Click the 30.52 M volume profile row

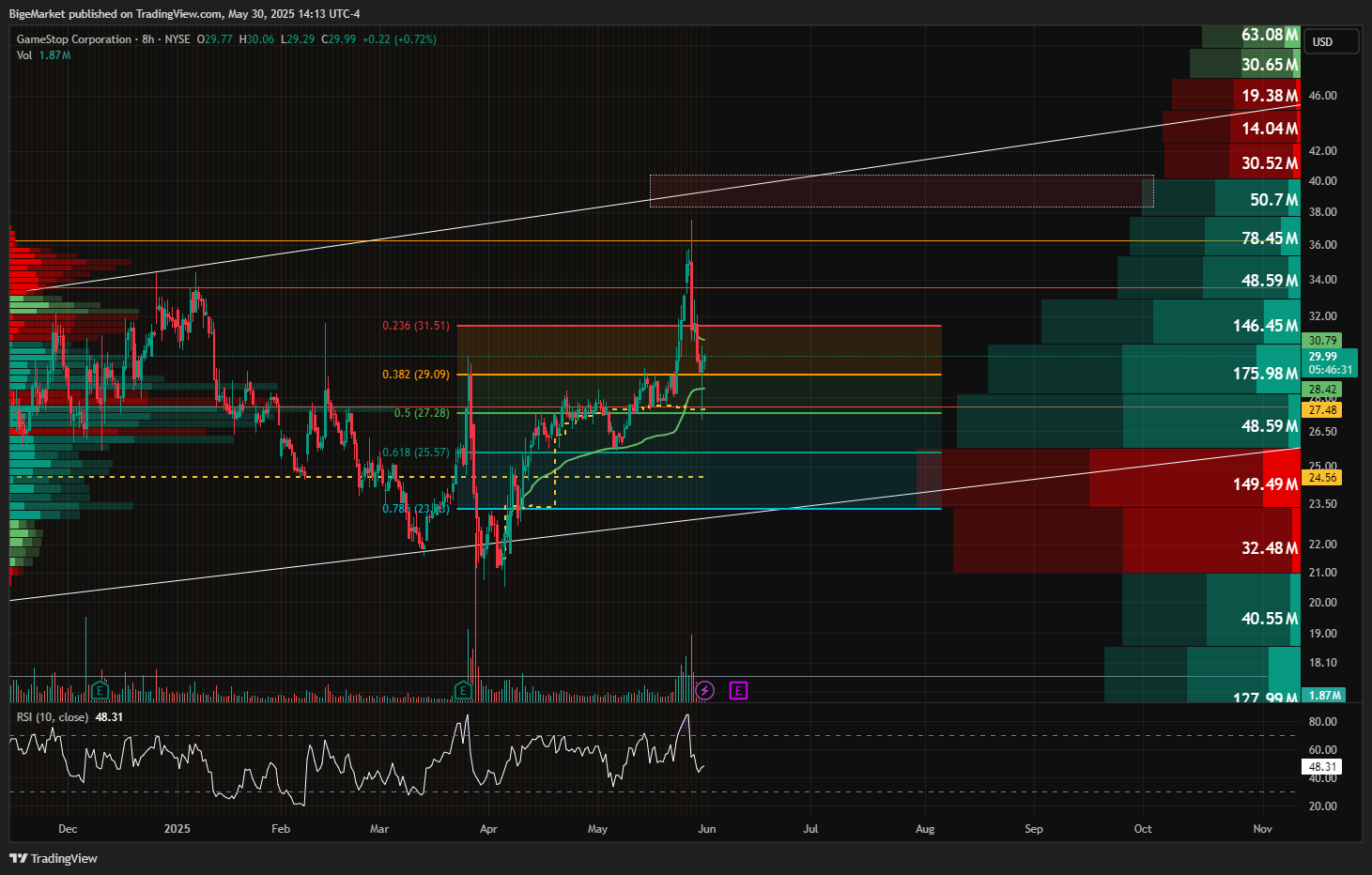tap(1232, 162)
